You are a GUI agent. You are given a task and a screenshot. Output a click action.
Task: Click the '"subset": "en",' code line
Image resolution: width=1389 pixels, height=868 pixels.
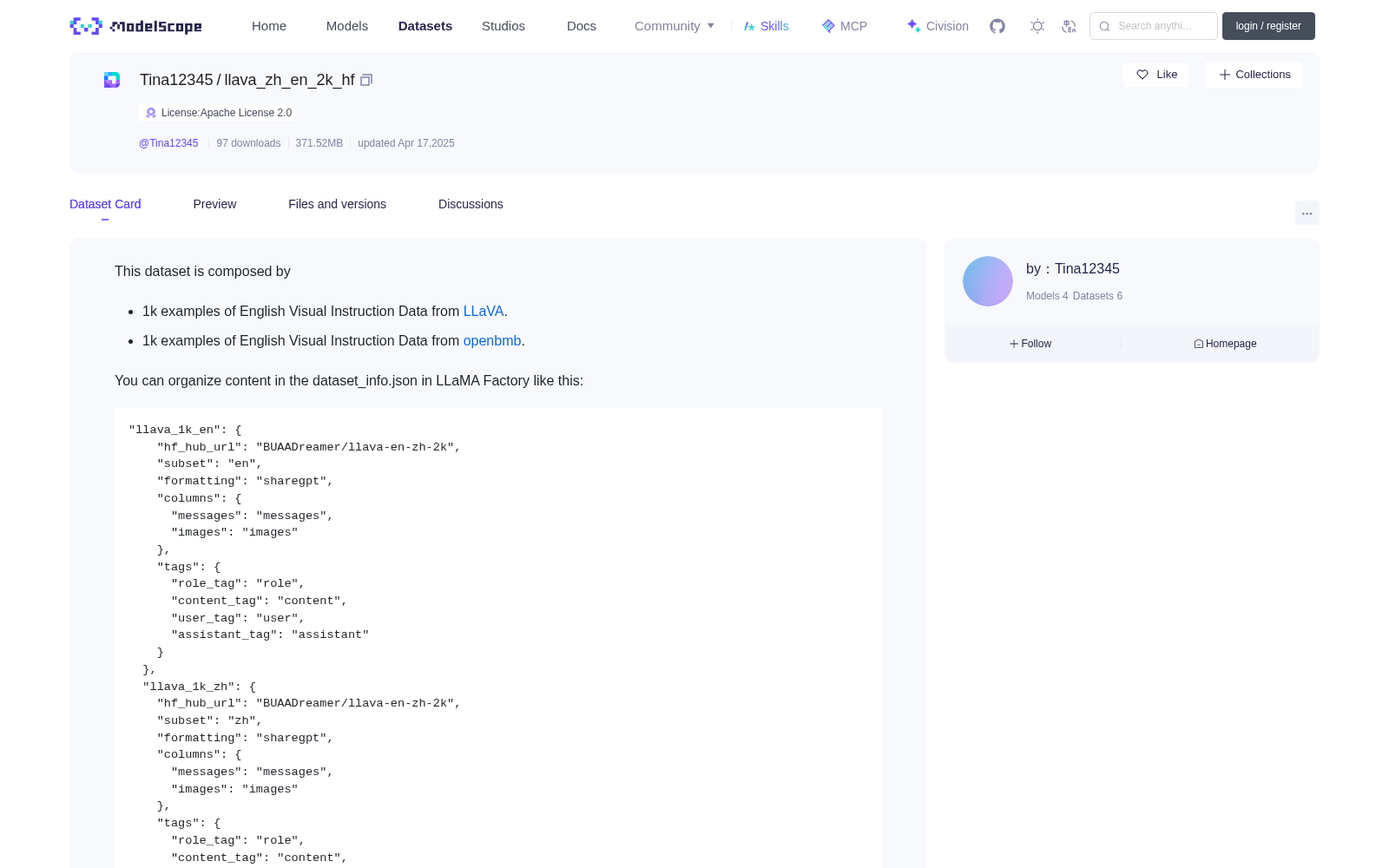209,464
